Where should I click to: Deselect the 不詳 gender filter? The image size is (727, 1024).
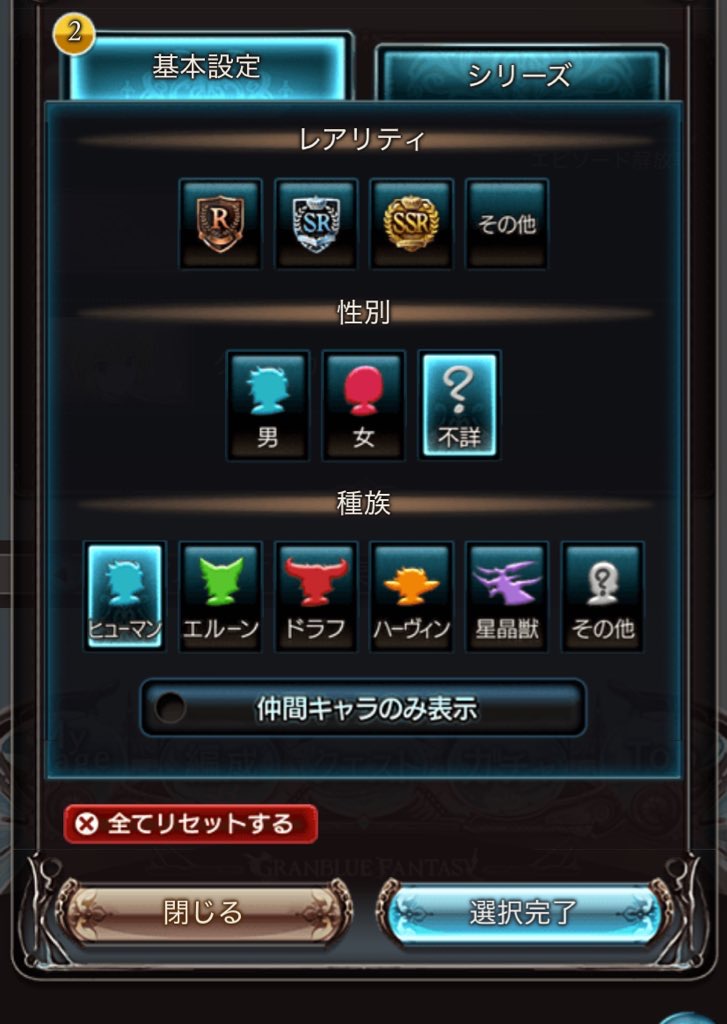459,405
